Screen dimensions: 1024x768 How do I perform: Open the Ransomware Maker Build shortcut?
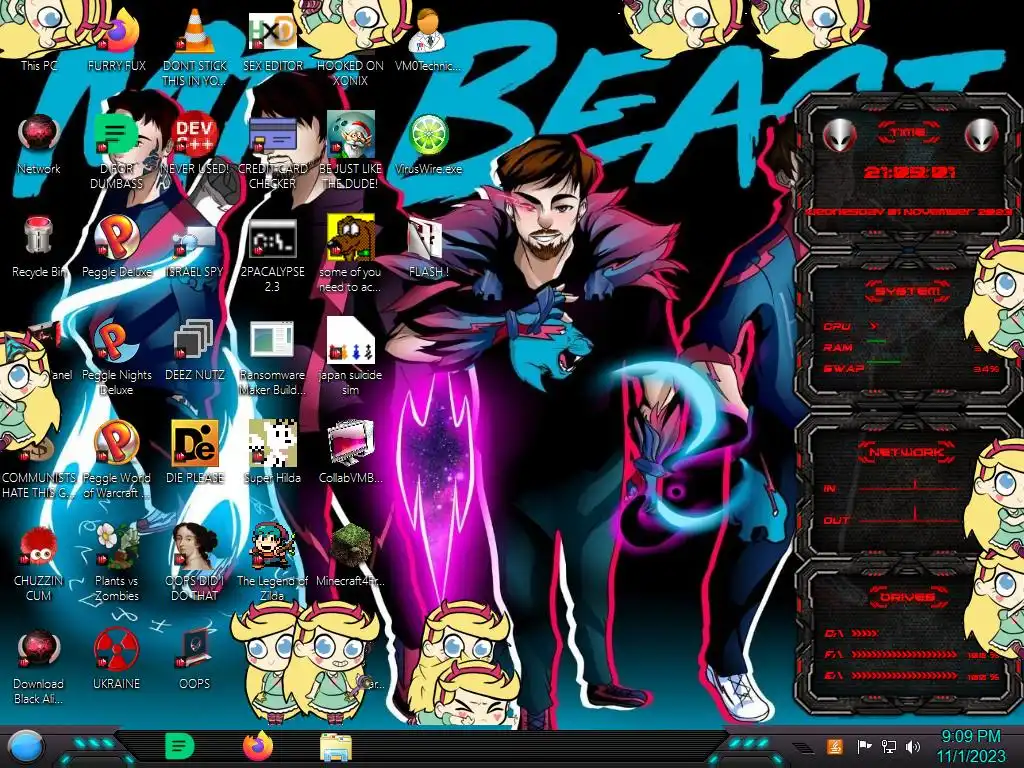click(x=272, y=358)
